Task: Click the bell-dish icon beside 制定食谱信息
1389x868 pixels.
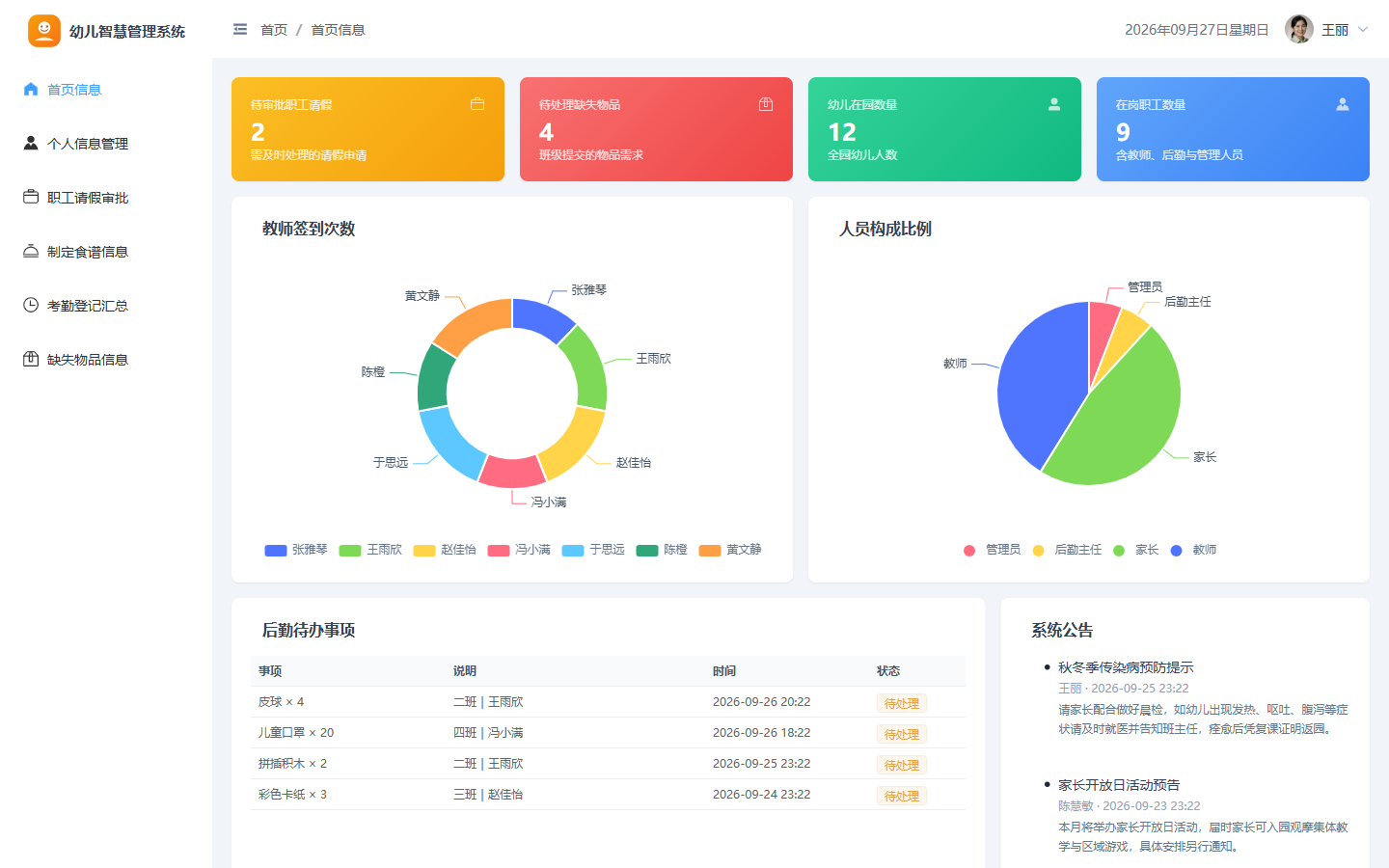Action: click(31, 251)
